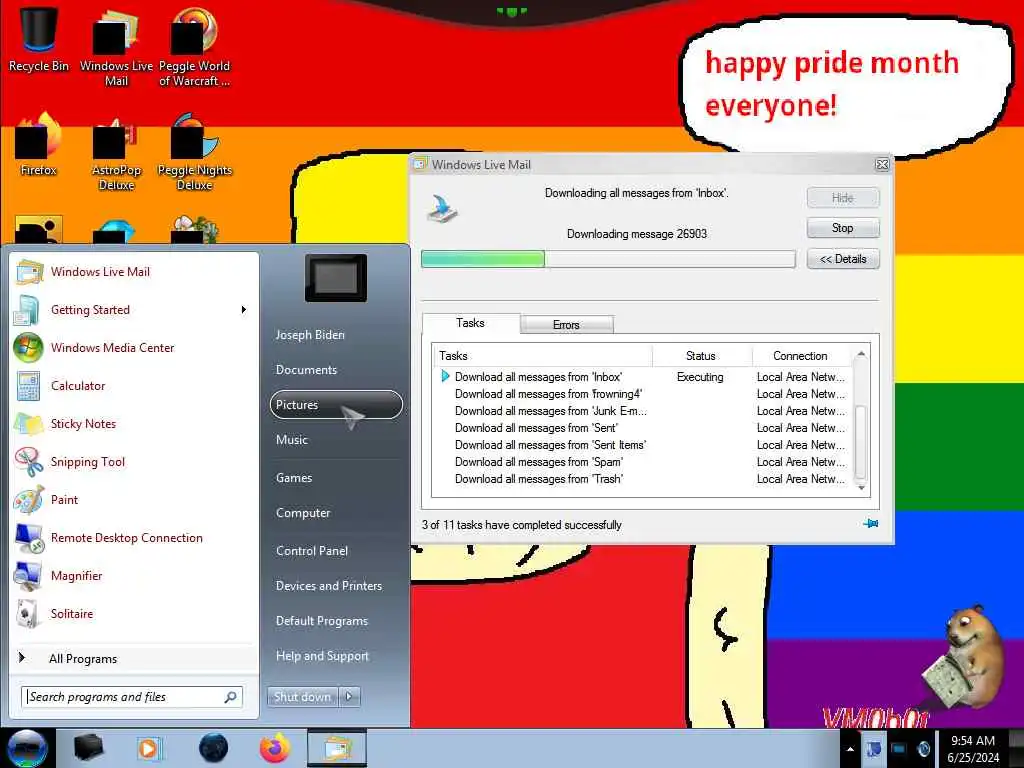Click the network tray icon
The image size is (1024, 768).
899,750
